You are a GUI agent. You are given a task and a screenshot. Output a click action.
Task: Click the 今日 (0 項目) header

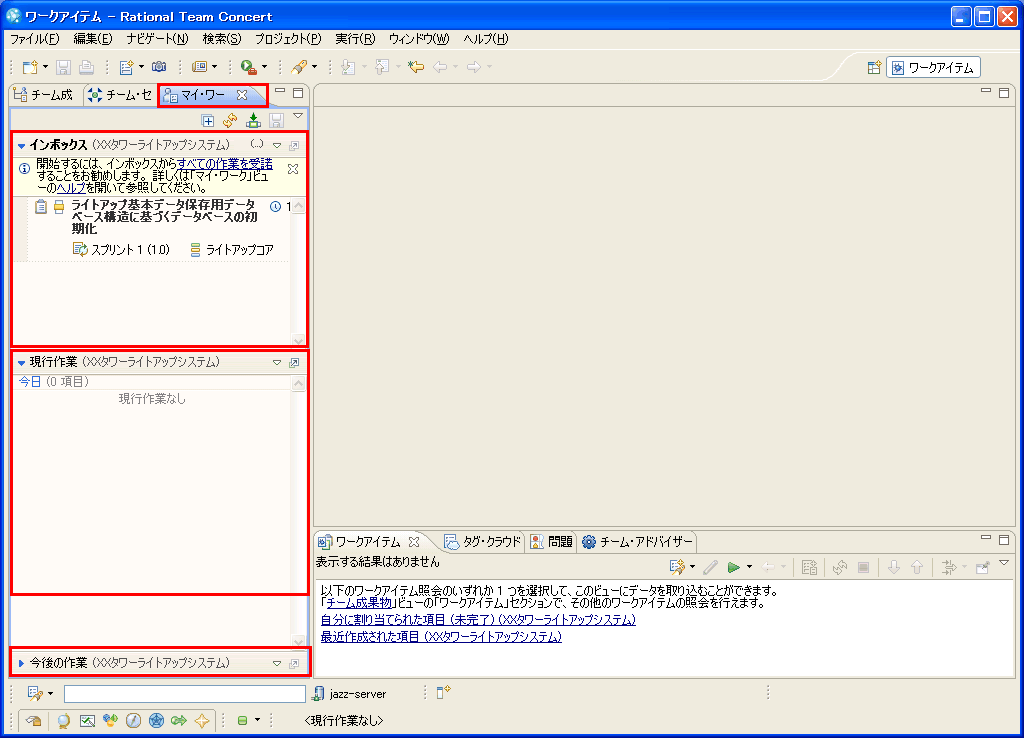pyautogui.click(x=54, y=381)
